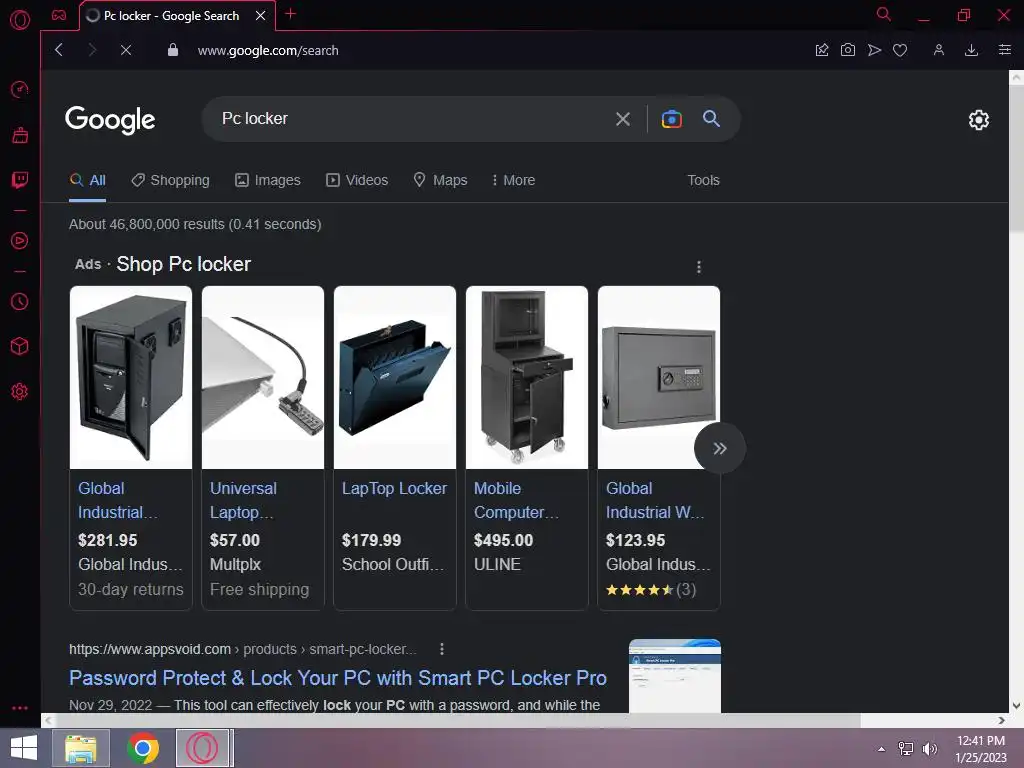Click the padlock site info icon

coord(173,50)
